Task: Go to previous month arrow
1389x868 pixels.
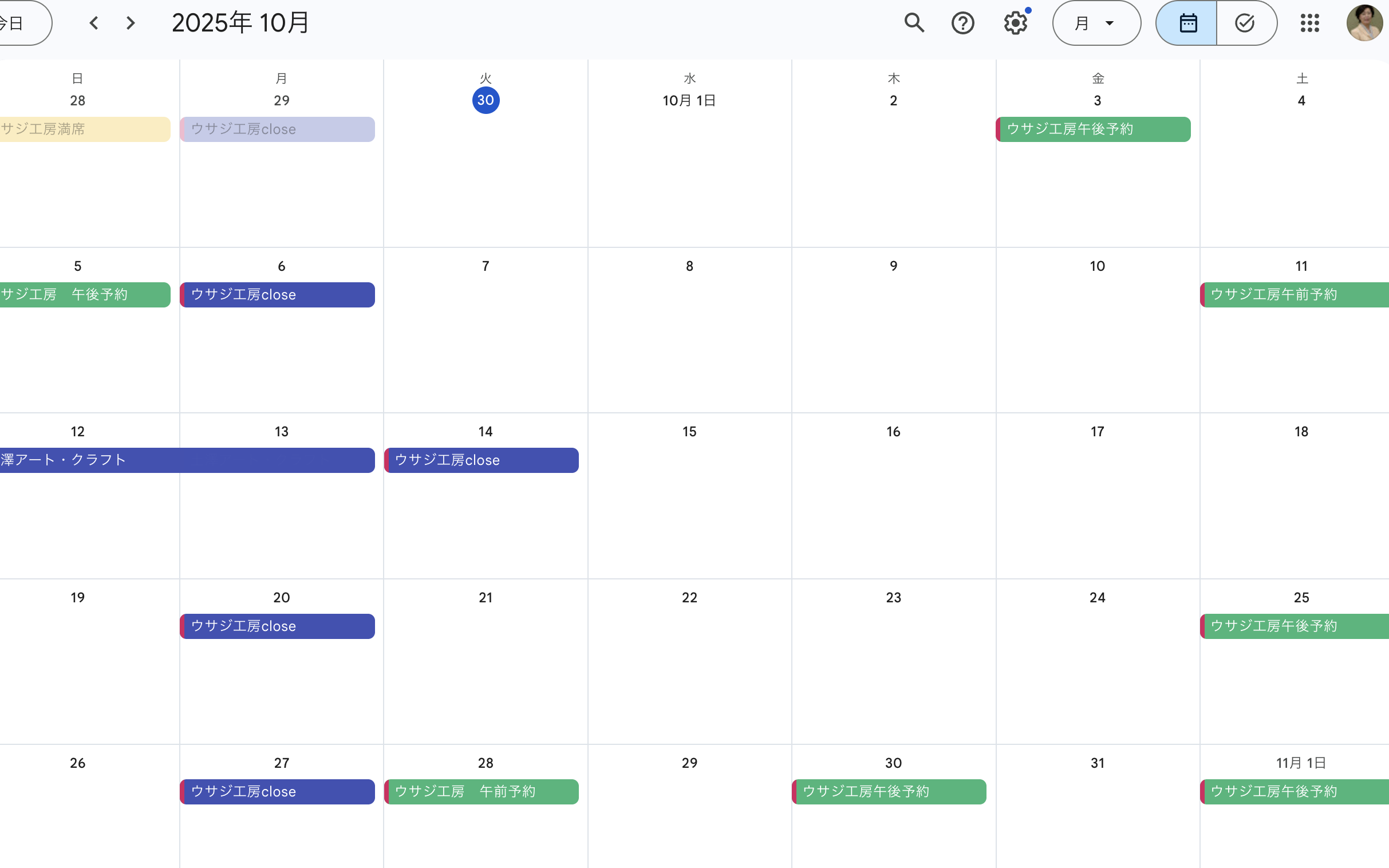Action: coord(94,23)
